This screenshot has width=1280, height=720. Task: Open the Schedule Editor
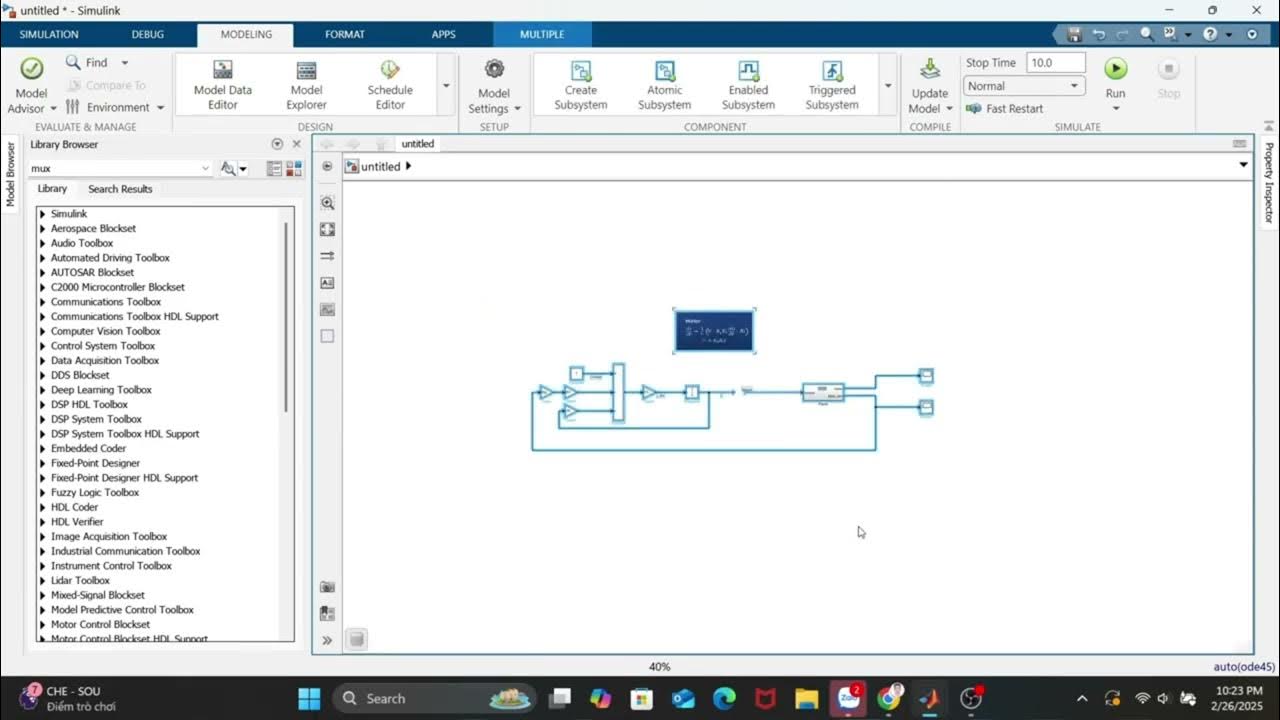(x=390, y=86)
